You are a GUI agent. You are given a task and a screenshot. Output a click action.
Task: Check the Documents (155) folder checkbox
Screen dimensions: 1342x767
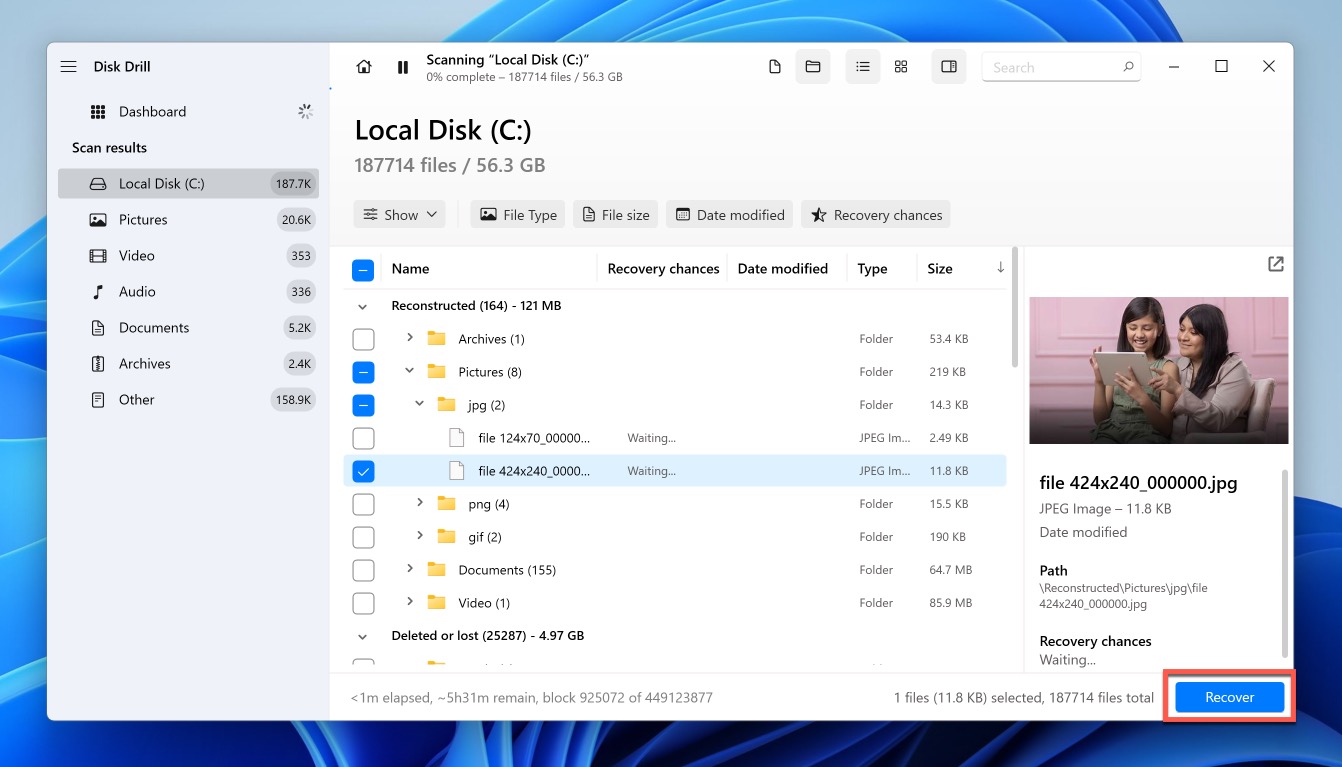coord(363,570)
